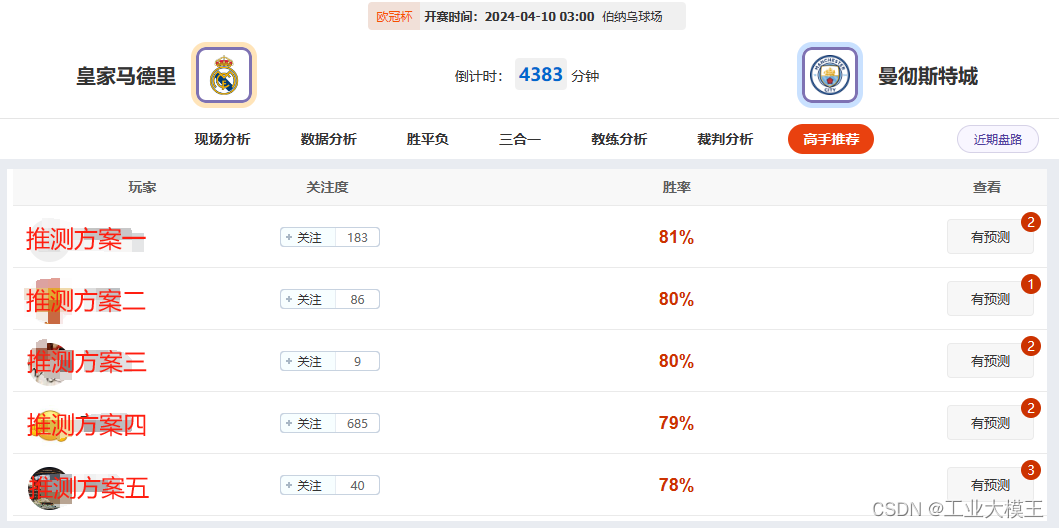This screenshot has height=528, width=1059.
Task: Click the badge showing 3 predictions
Action: (1031, 469)
